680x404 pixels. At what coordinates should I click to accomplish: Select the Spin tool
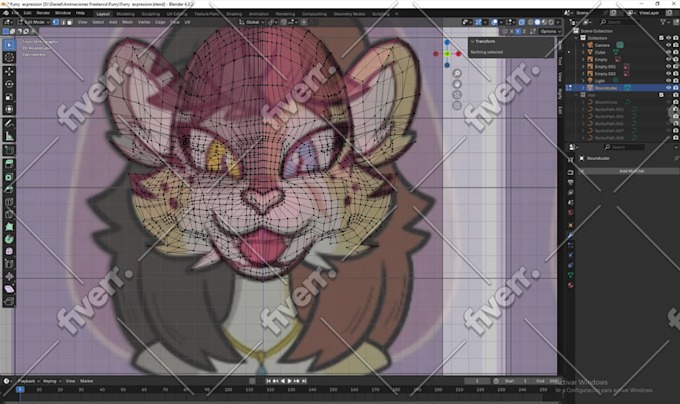9,239
